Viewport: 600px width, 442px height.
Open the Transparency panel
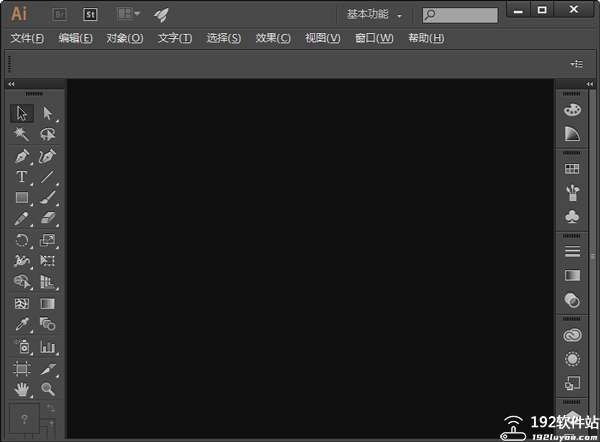click(x=572, y=300)
